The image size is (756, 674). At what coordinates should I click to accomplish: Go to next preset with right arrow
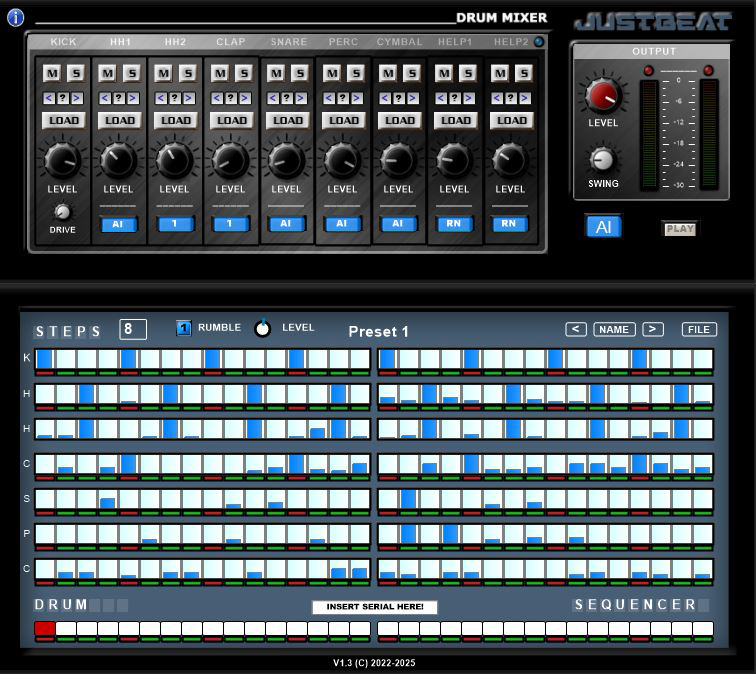click(x=653, y=329)
